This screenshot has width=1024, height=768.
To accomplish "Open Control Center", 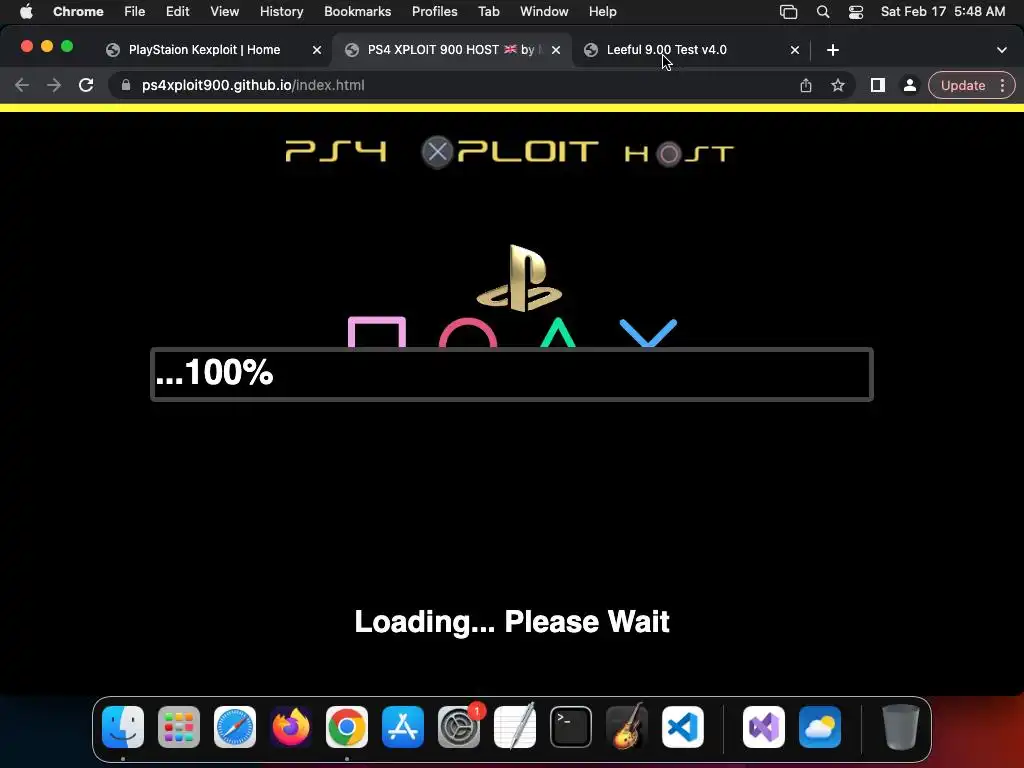I will [856, 11].
